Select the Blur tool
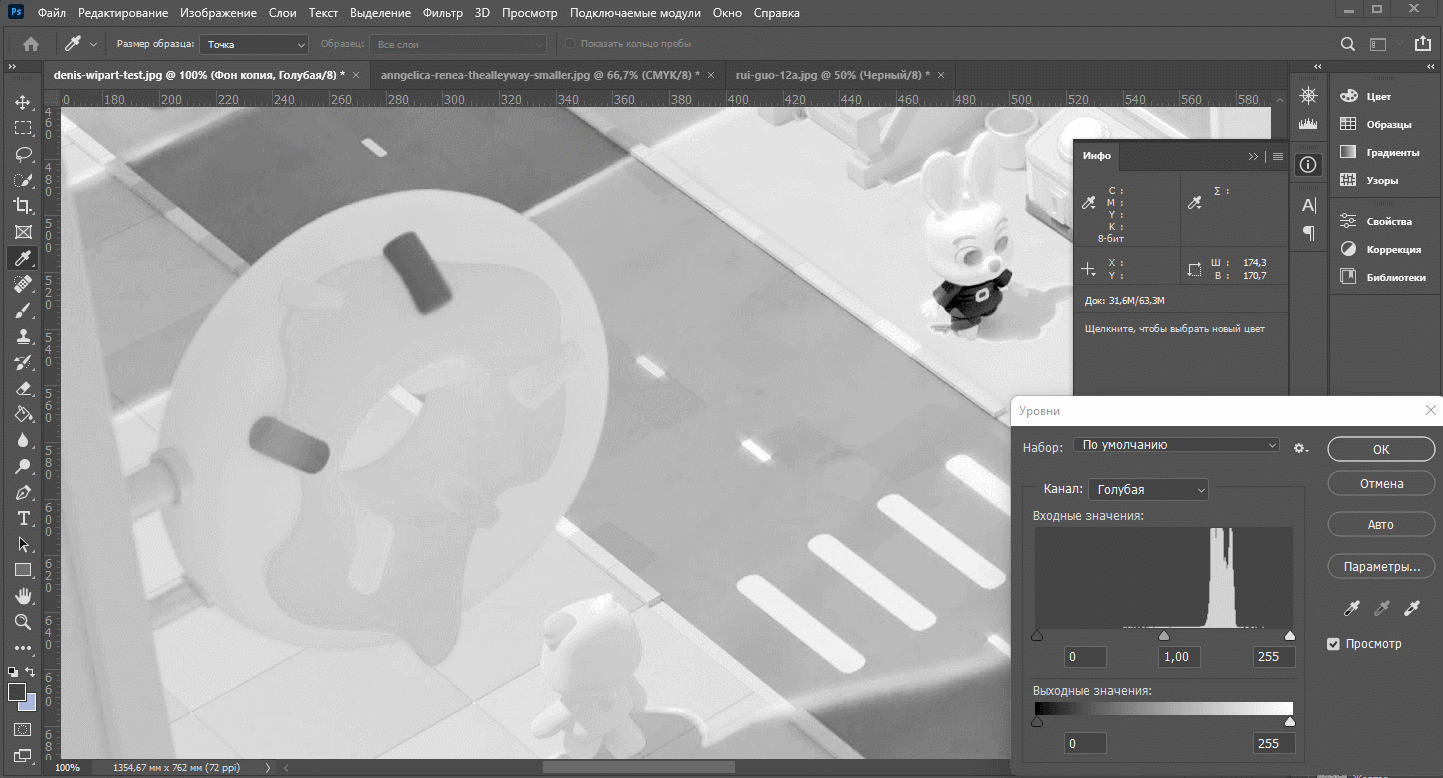The width and height of the screenshot is (1443, 778). [22, 441]
